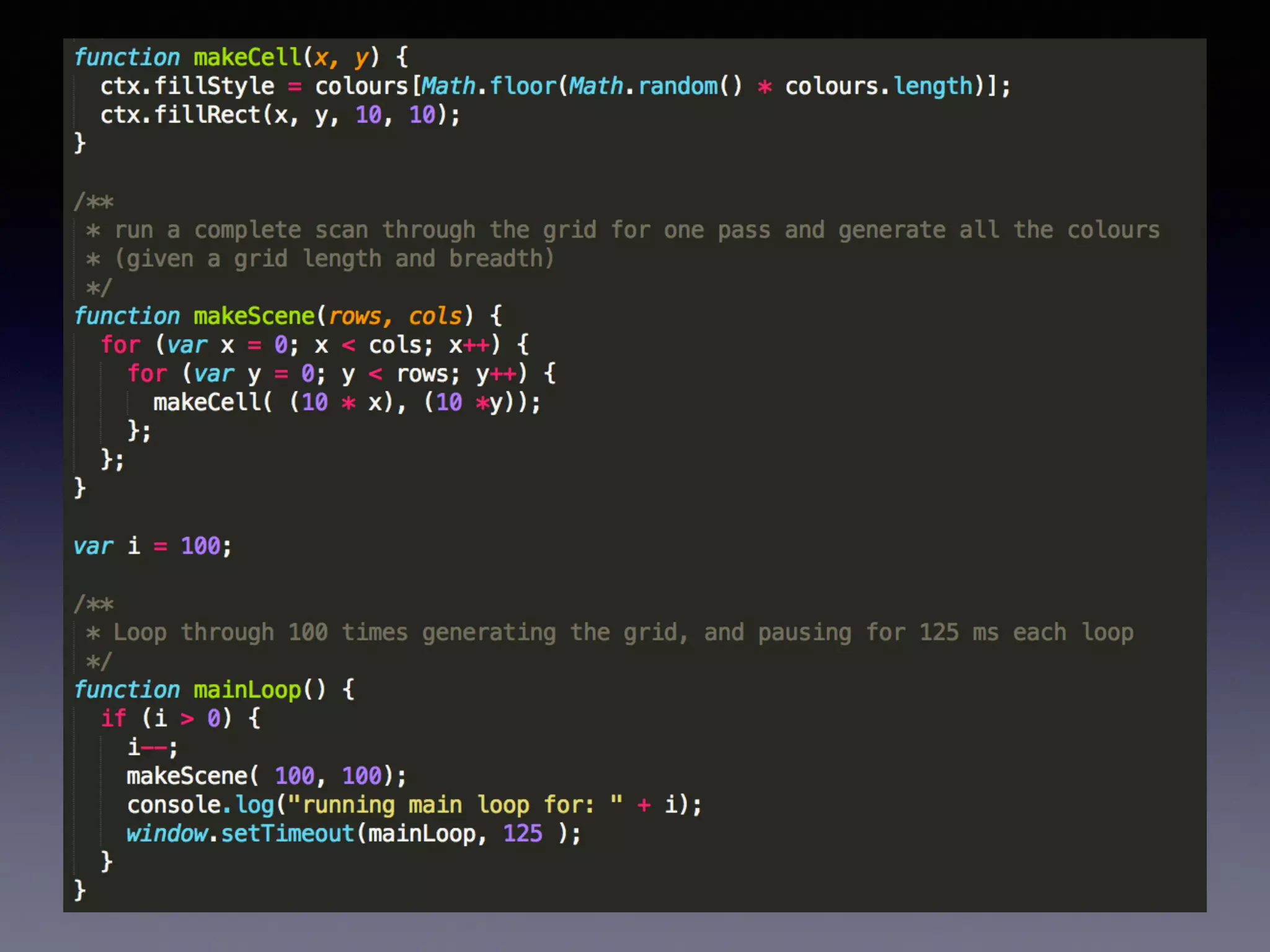Image resolution: width=1270 pixels, height=952 pixels.
Task: Click the makeScene function name
Action: tap(254, 317)
